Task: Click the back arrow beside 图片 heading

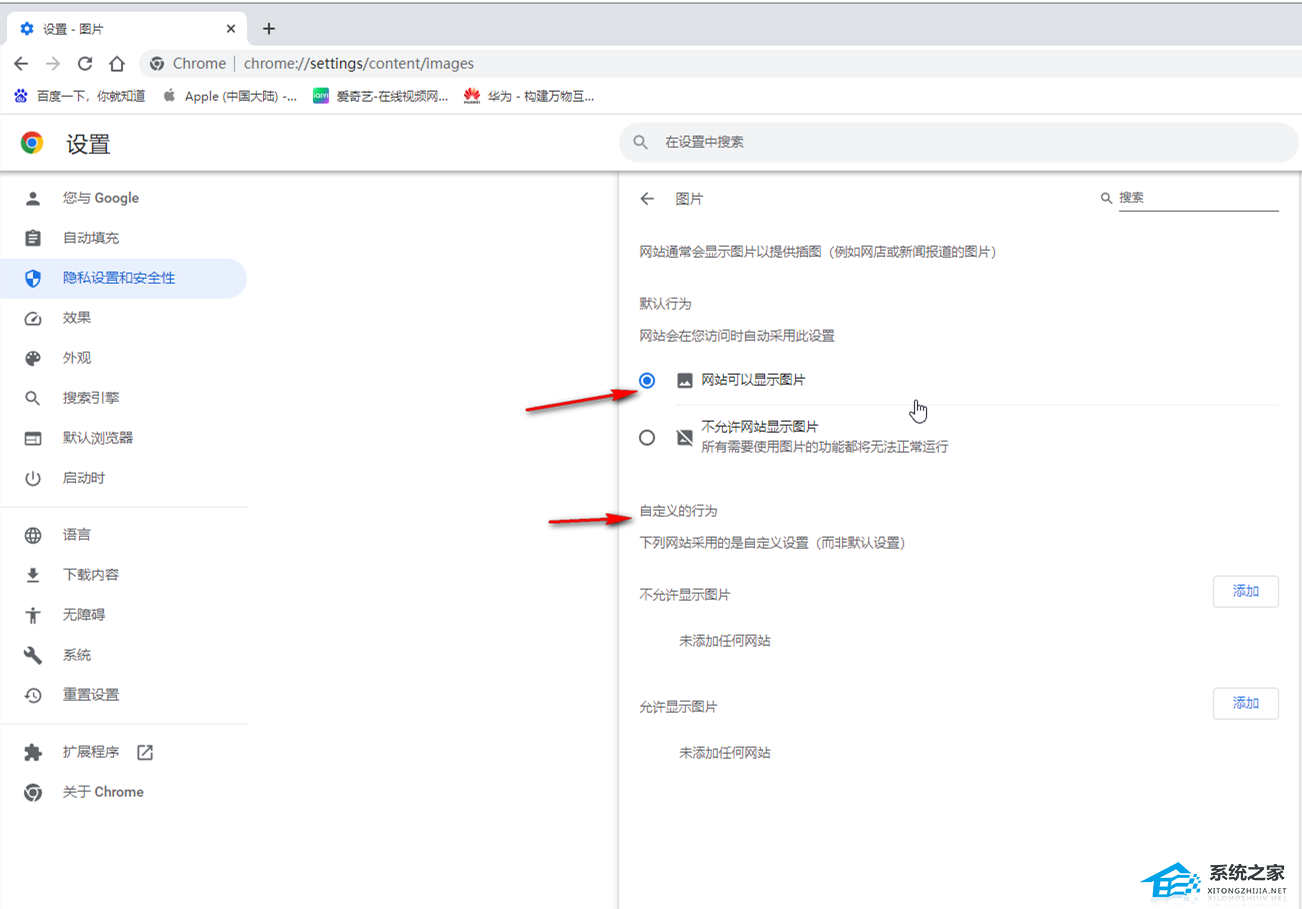Action: (647, 199)
